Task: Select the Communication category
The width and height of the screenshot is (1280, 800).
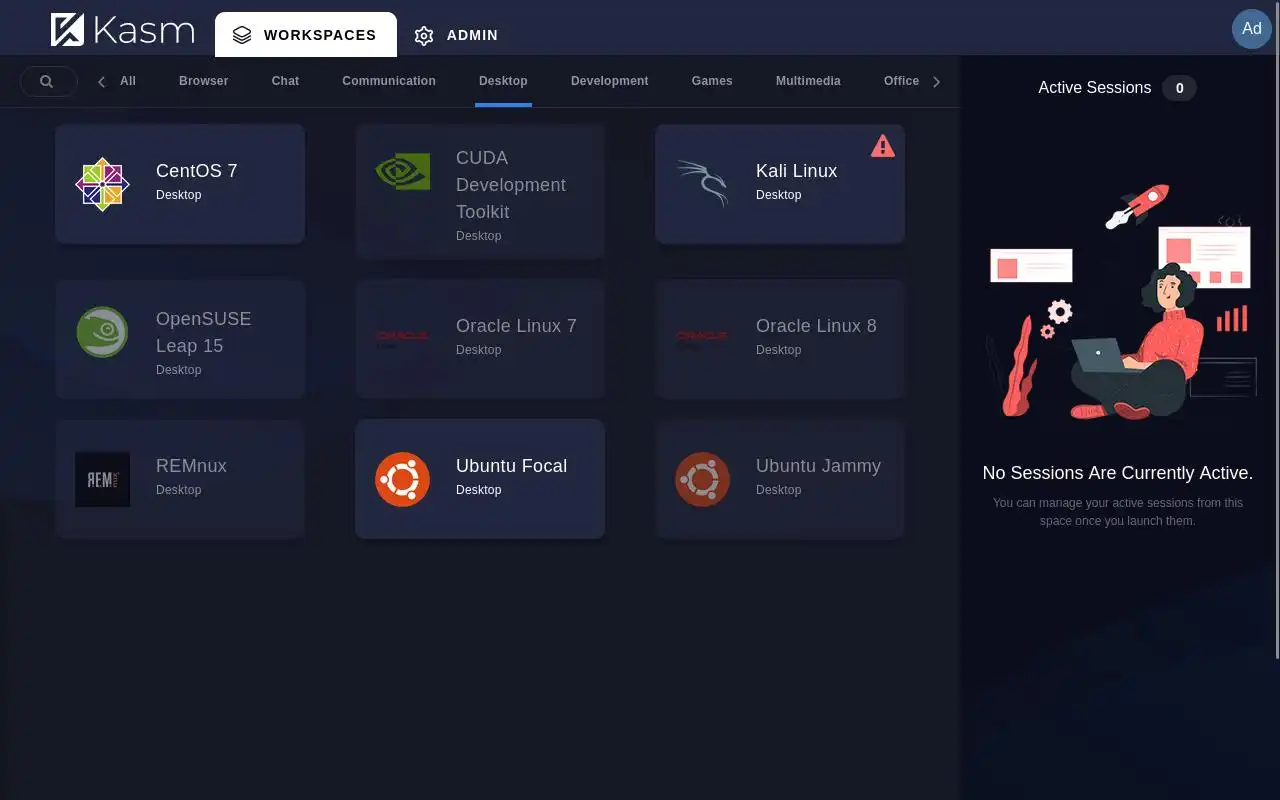Action: [389, 81]
